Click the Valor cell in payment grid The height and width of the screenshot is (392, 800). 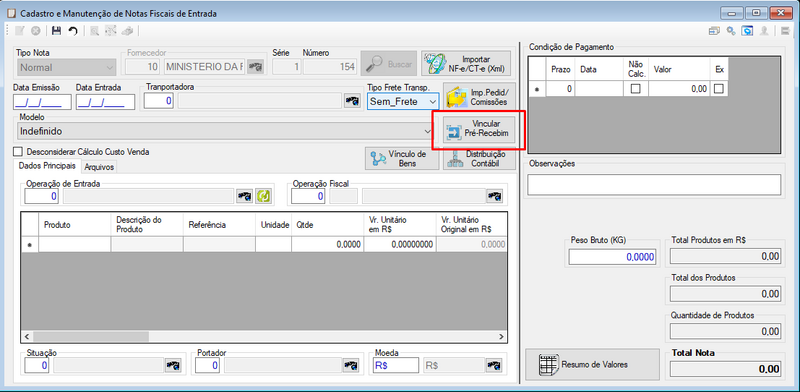click(679, 89)
